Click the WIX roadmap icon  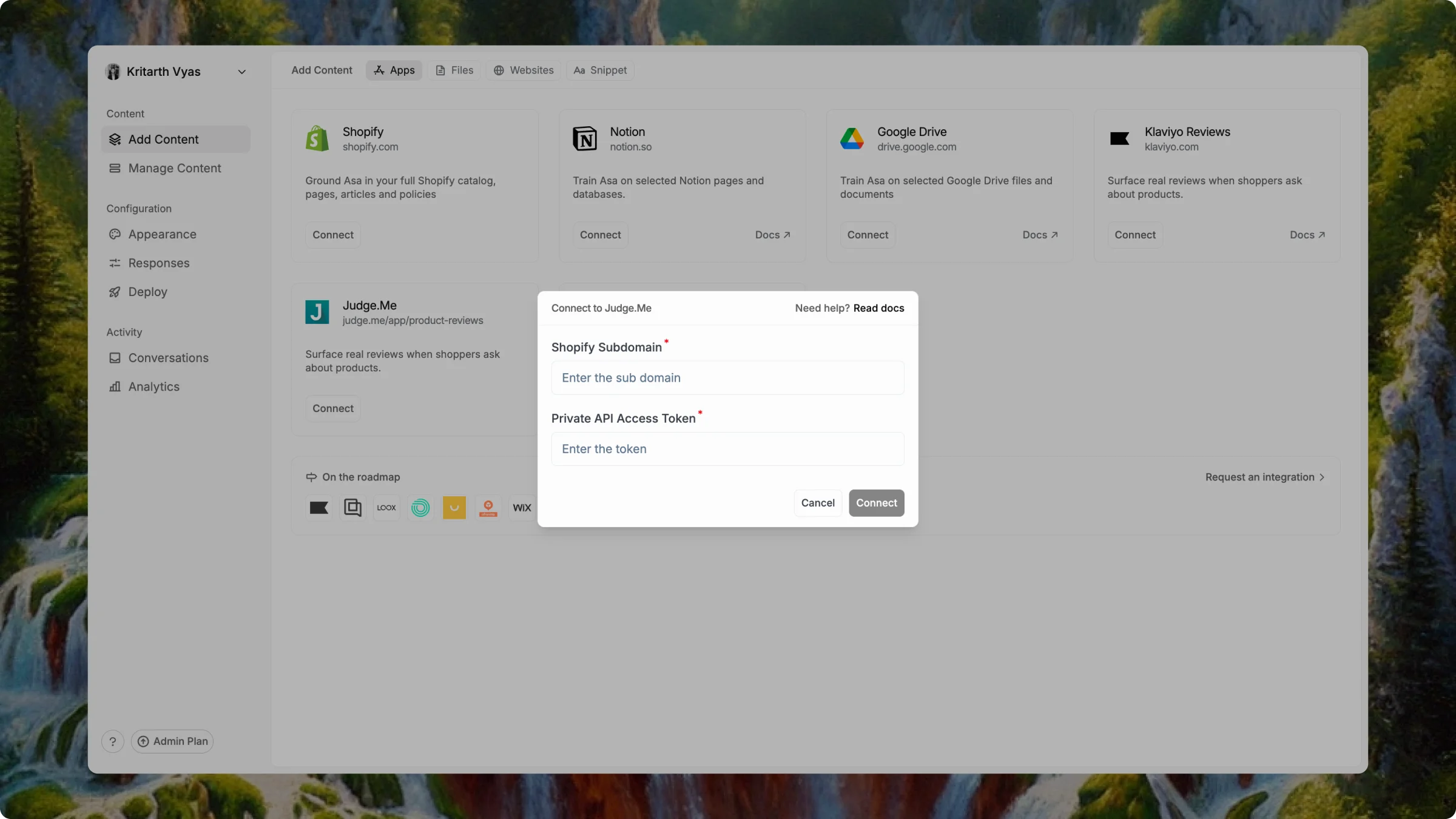tap(522, 508)
